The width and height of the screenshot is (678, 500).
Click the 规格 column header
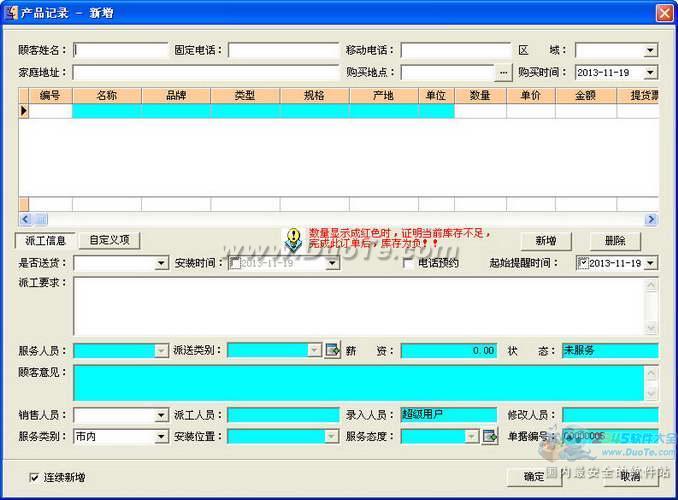click(x=314, y=96)
